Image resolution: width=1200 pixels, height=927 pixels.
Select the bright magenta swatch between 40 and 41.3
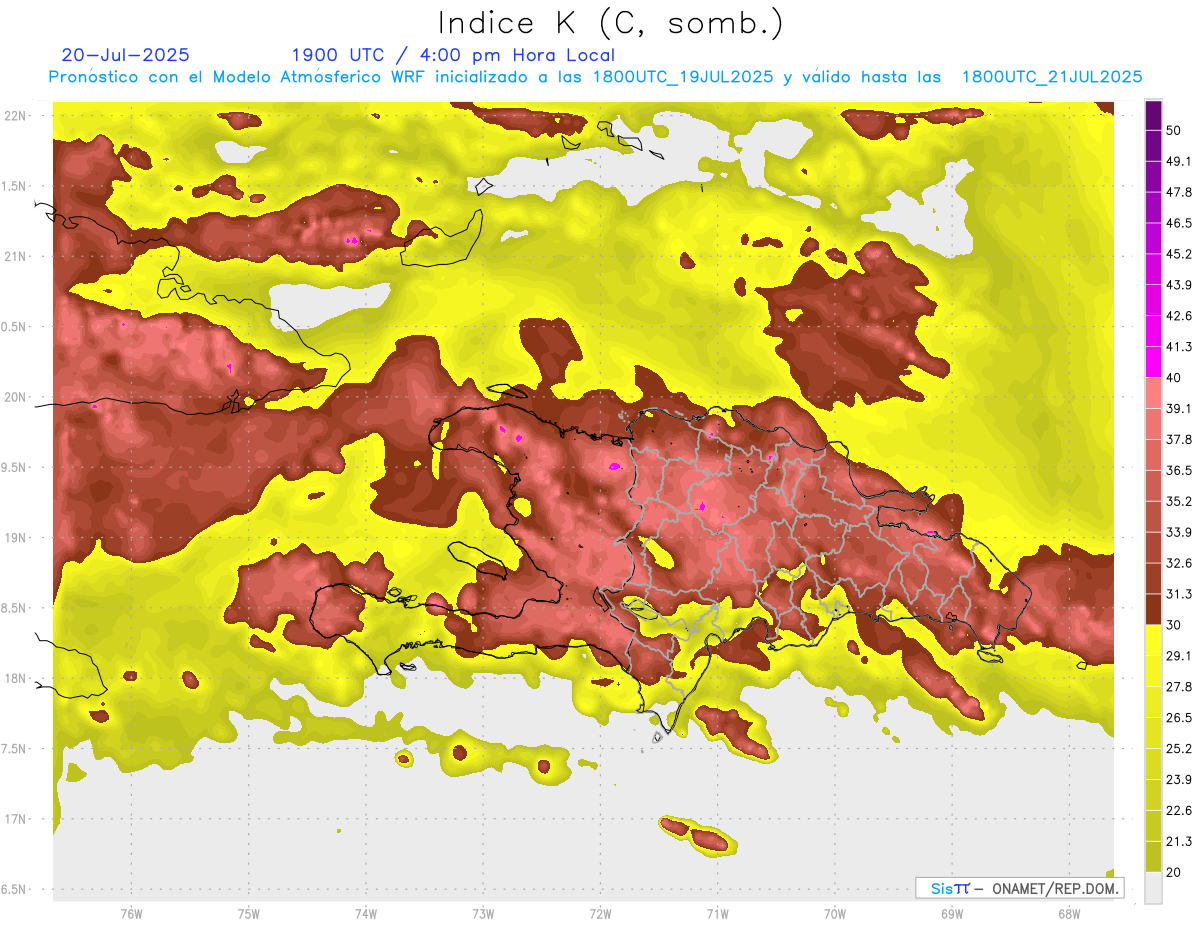point(1153,362)
